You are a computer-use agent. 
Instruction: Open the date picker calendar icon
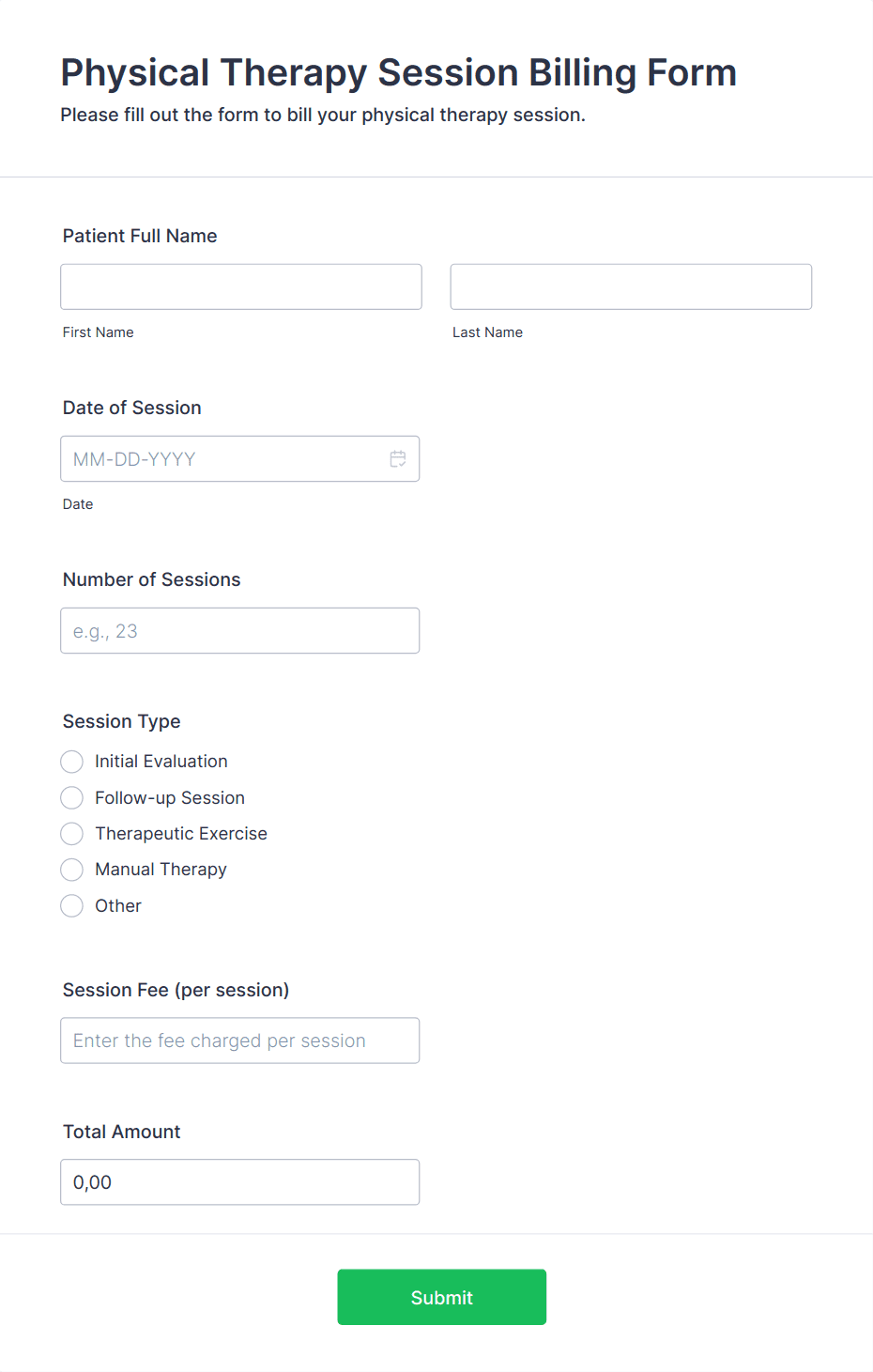tap(397, 458)
